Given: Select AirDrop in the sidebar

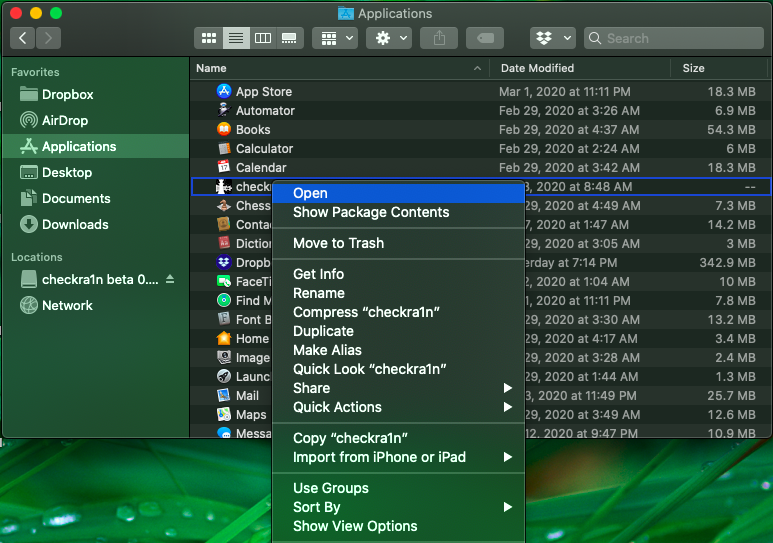Looking at the screenshot, I should click(x=65, y=120).
